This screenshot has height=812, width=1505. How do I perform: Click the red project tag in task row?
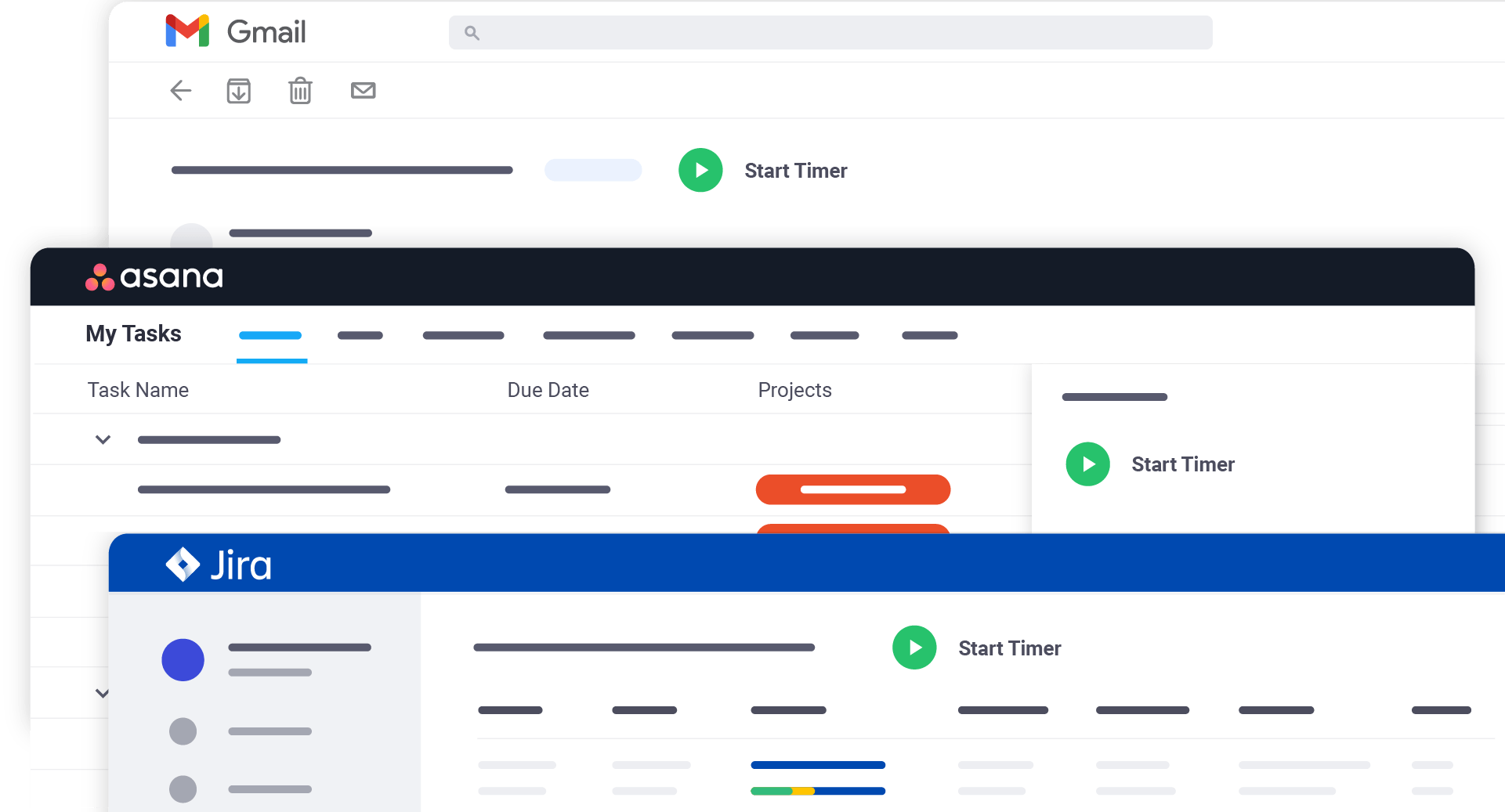tap(853, 489)
